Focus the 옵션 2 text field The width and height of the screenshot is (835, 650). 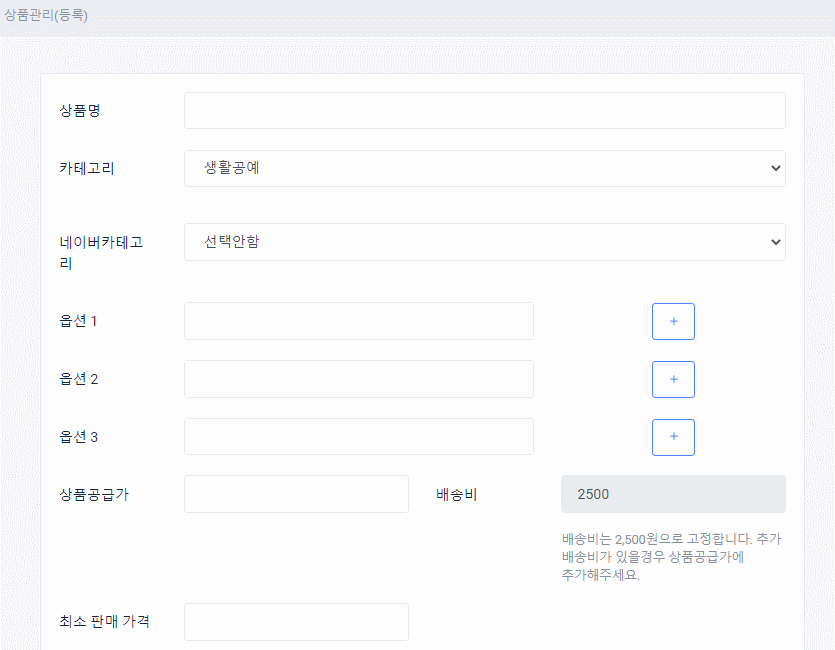359,379
